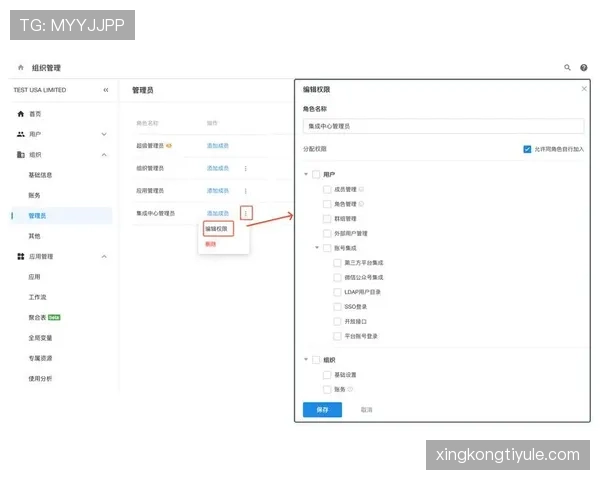Save permissions with the 保存 button
This screenshot has height=480, width=600.
[322, 410]
